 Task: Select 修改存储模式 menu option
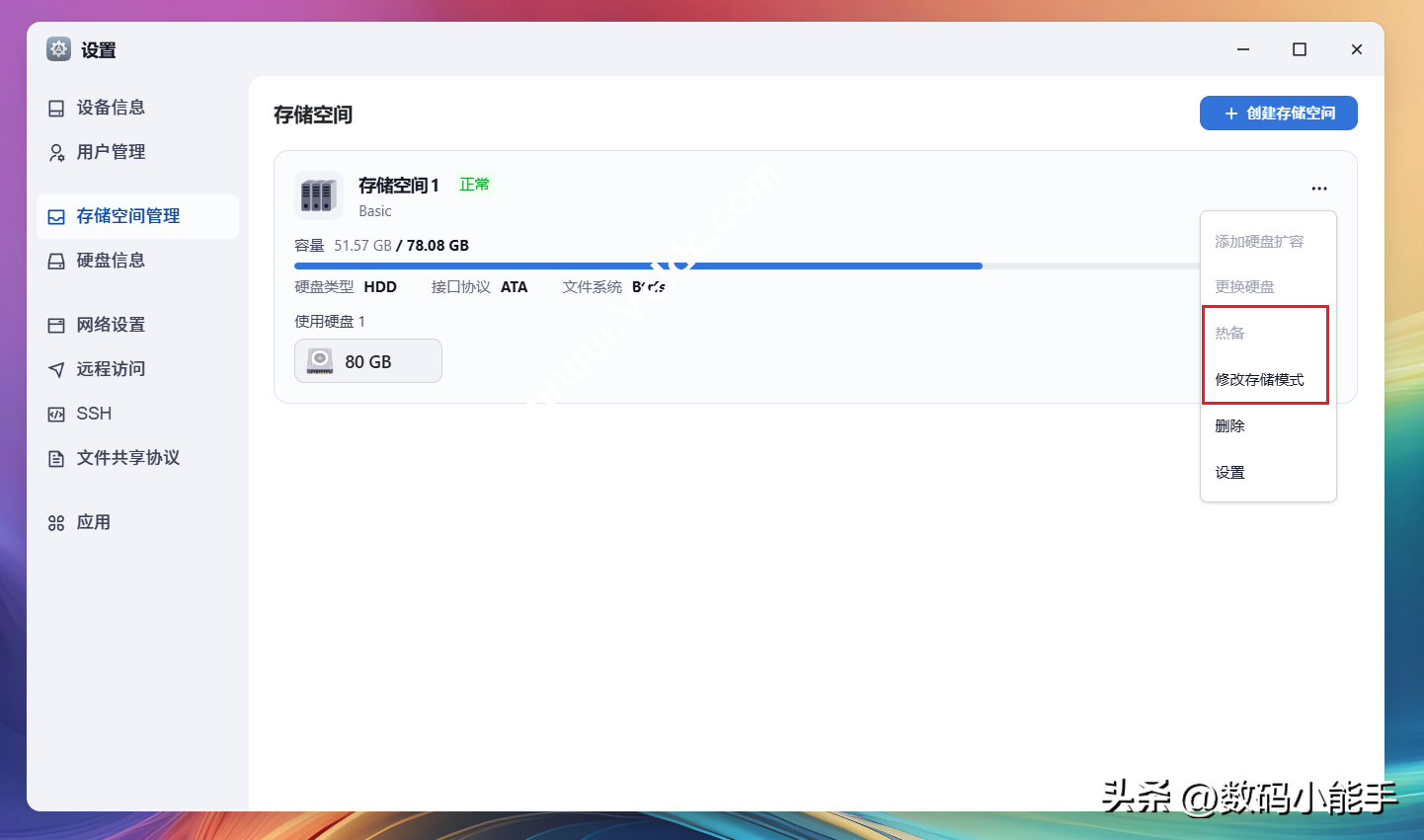click(1268, 380)
